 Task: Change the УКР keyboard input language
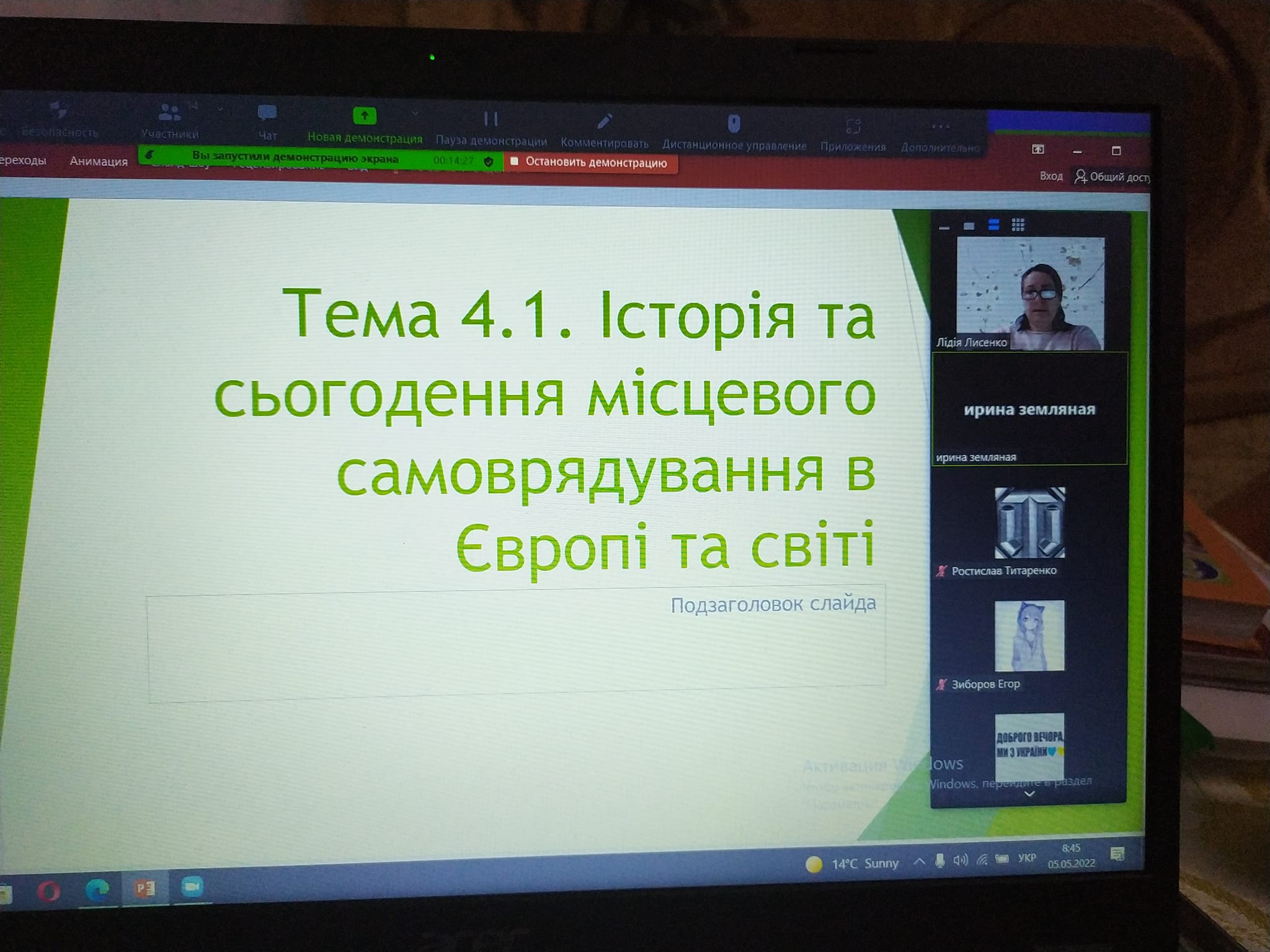point(1027,858)
